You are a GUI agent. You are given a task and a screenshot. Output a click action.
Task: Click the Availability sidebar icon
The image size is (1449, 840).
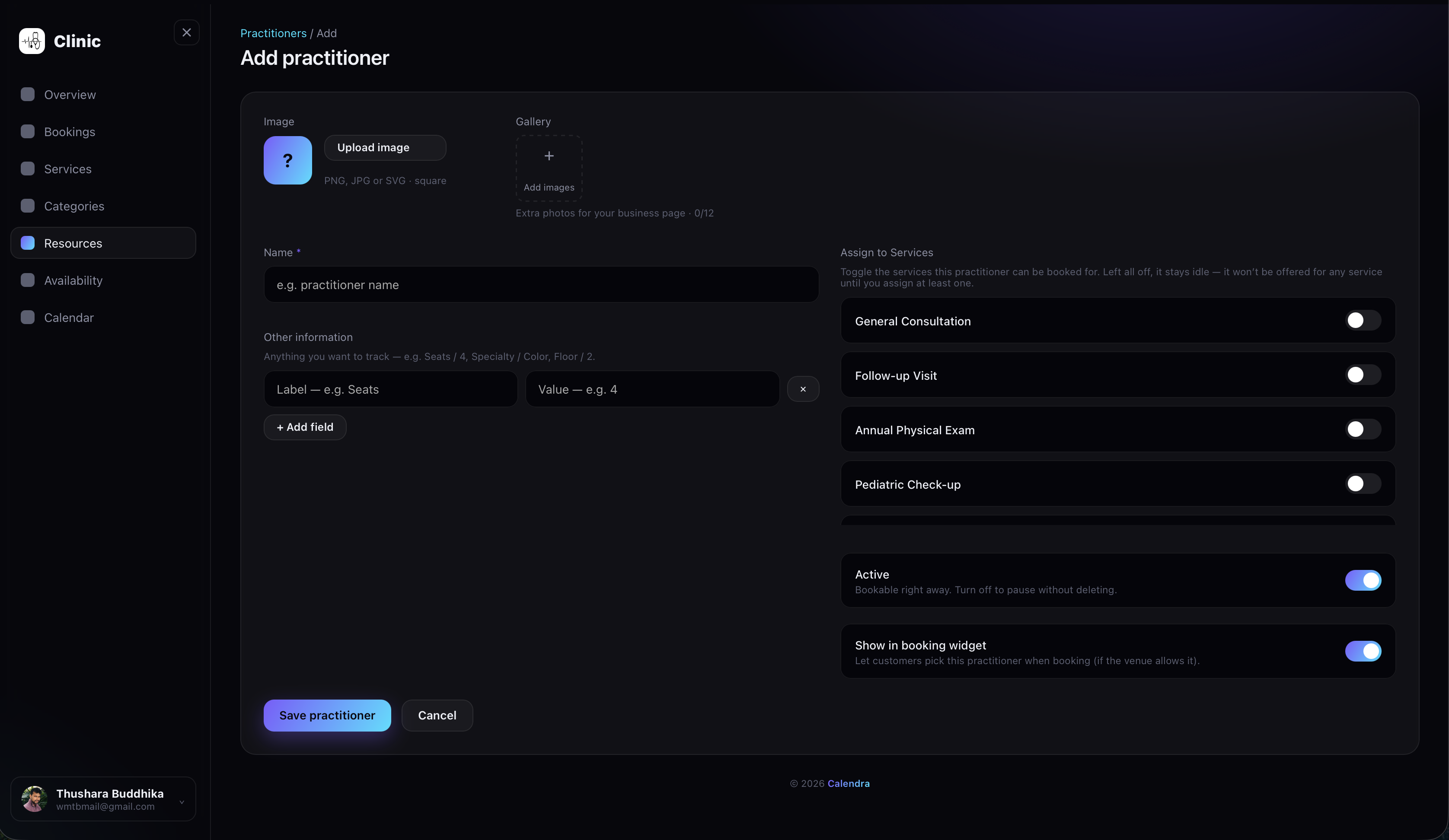(28, 280)
